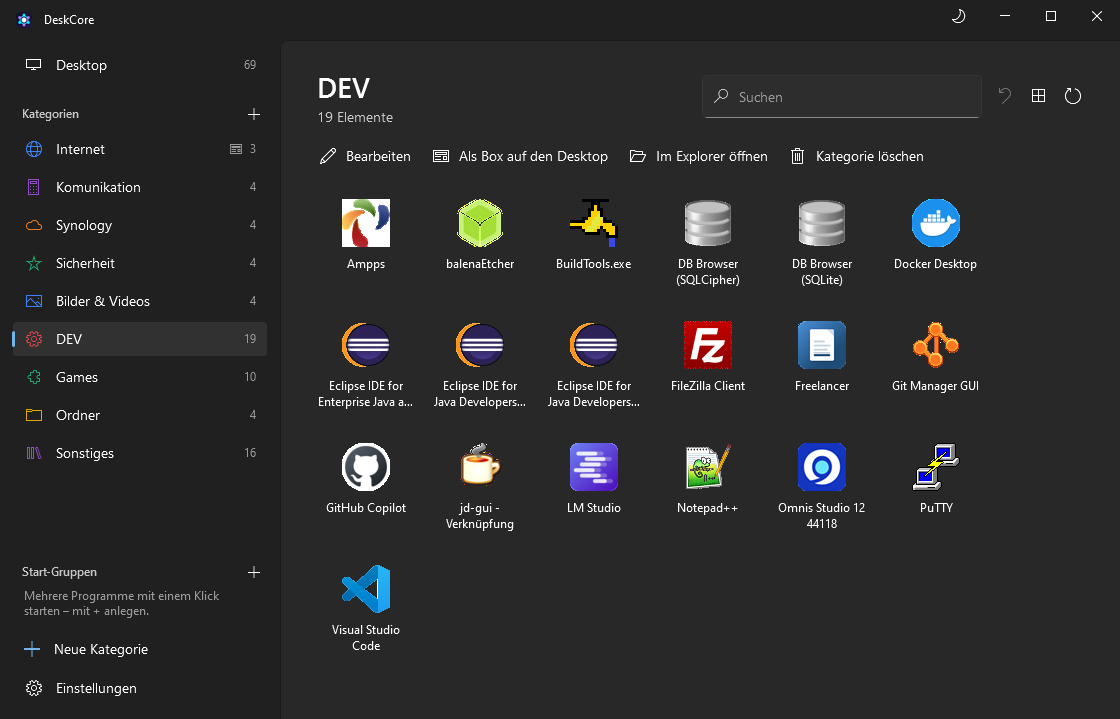Image resolution: width=1120 pixels, height=719 pixels.
Task: Open the jd-gui Verknüpfung shortcut
Action: click(480, 467)
